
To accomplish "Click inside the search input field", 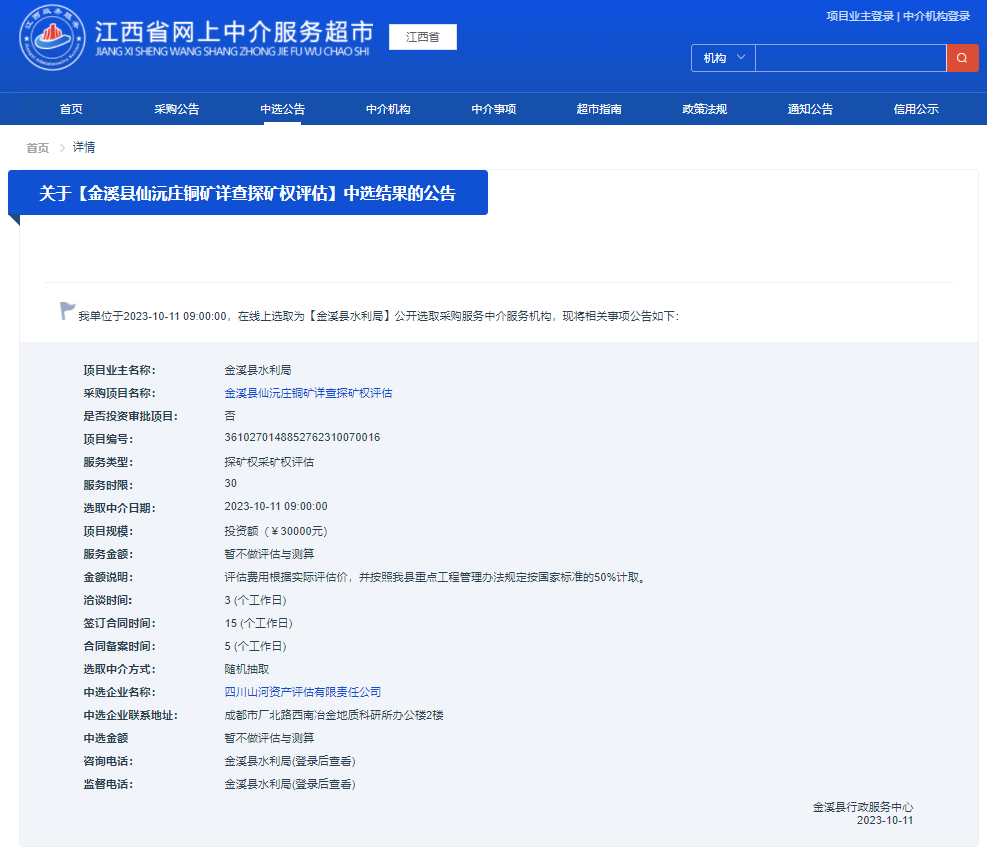I will pos(850,58).
